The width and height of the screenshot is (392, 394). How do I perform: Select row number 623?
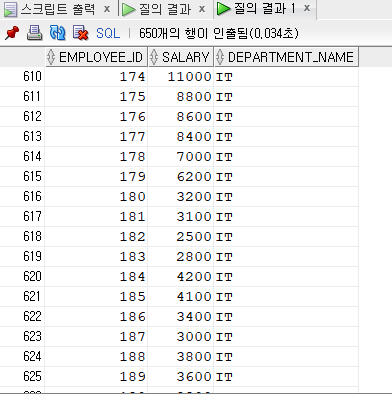point(22,337)
